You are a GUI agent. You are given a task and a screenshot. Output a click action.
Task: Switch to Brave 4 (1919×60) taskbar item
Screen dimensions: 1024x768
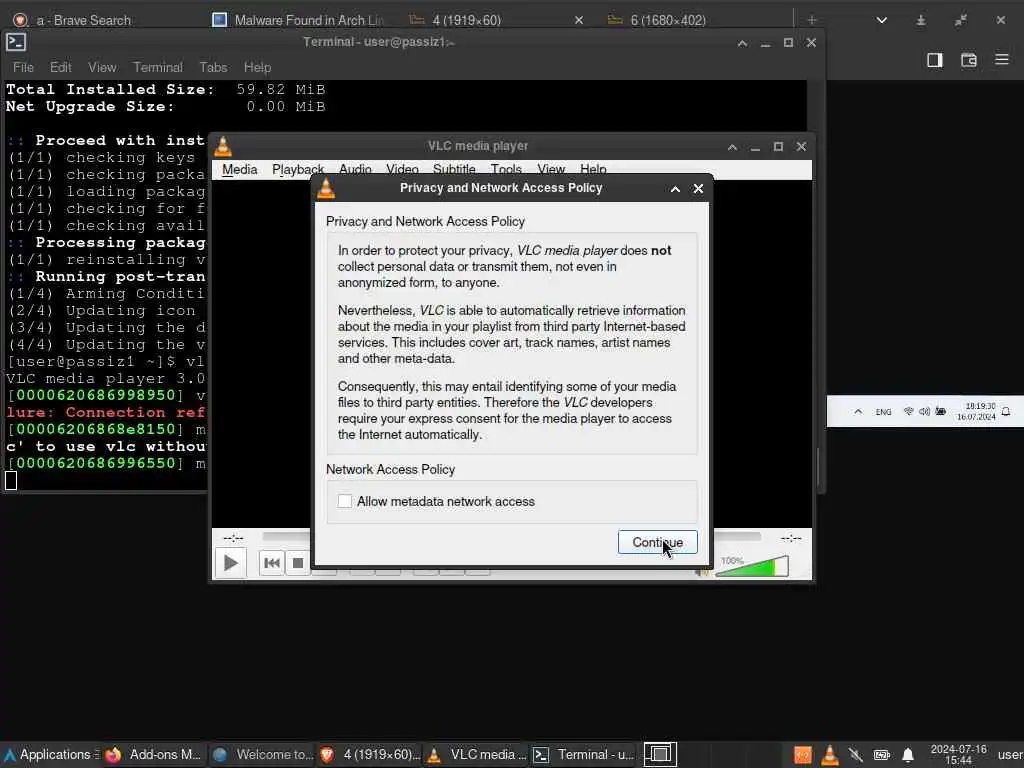tap(370, 754)
